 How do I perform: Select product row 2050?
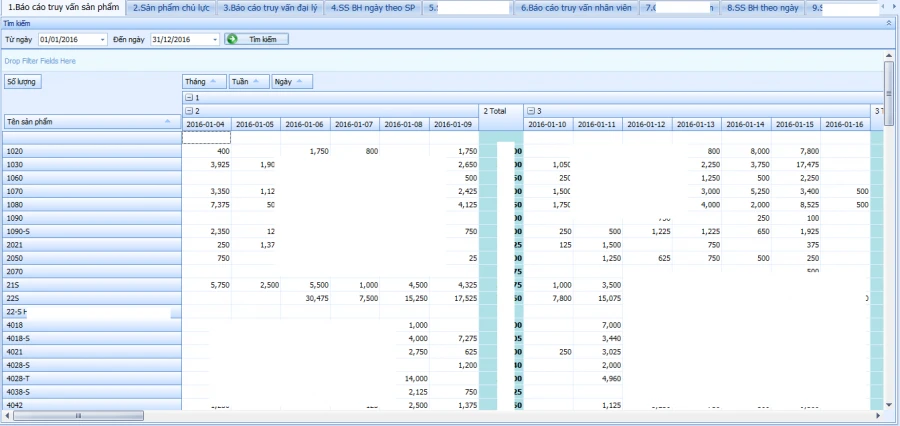click(x=92, y=258)
